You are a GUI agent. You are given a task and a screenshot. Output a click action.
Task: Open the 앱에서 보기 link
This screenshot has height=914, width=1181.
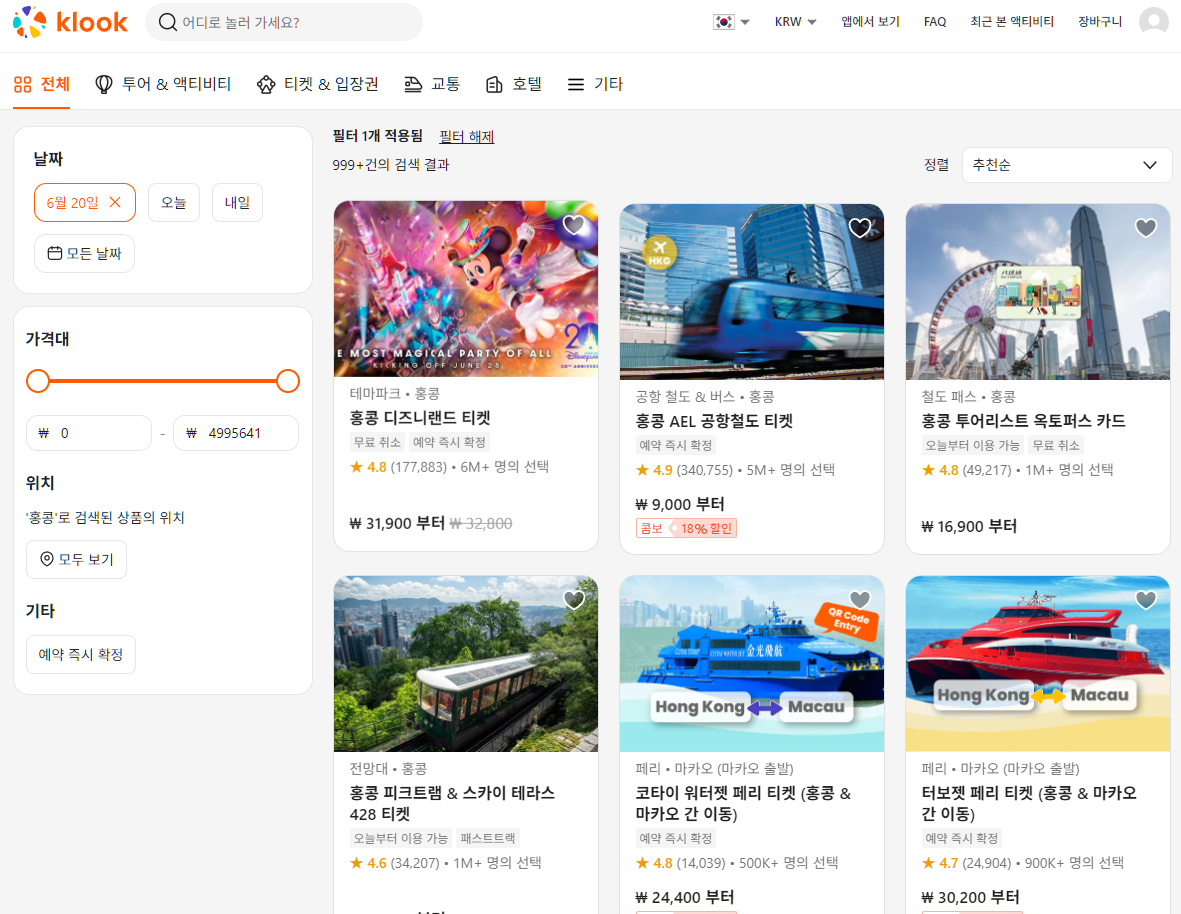(870, 22)
